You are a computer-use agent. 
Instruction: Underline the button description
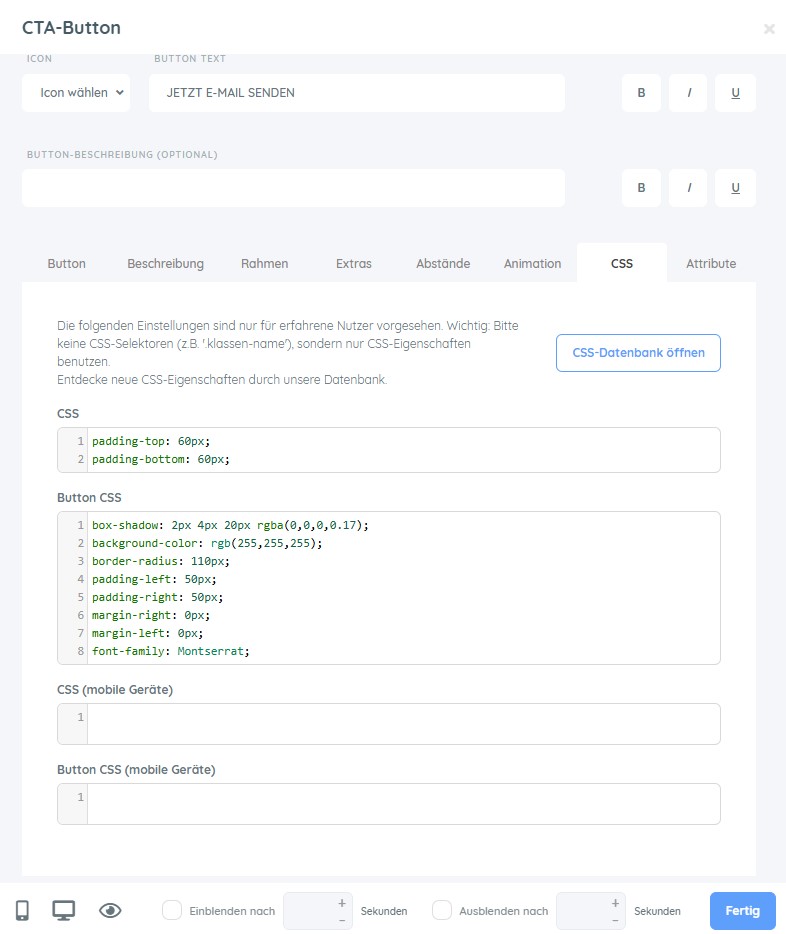pyautogui.click(x=735, y=188)
